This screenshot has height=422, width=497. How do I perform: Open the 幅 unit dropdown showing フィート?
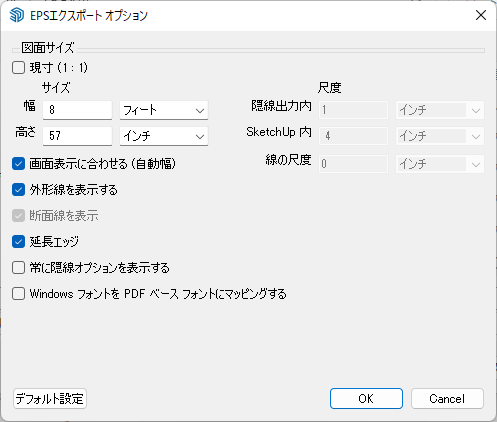(164, 110)
